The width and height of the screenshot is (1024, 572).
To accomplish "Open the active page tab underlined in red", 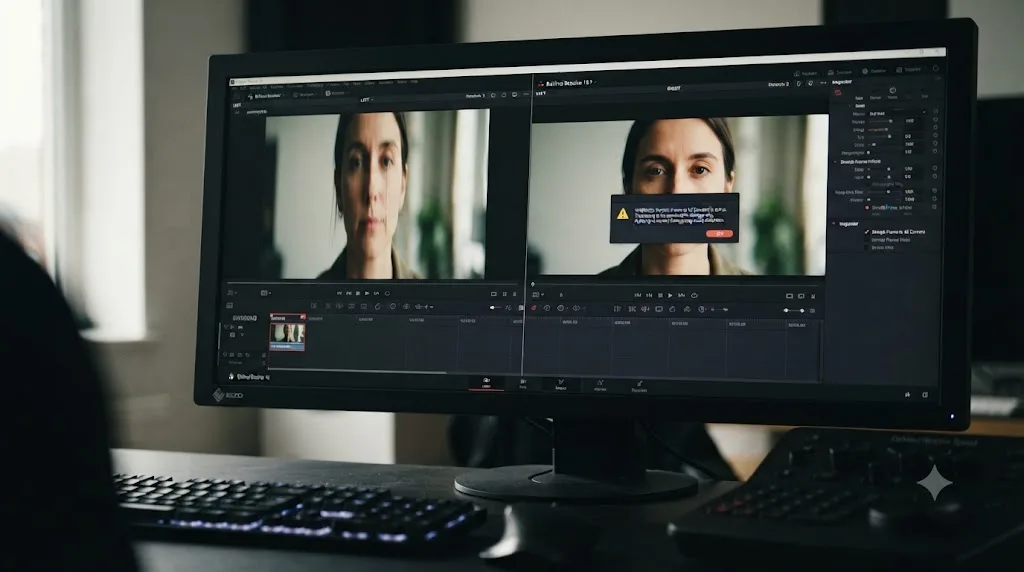I will [x=486, y=383].
